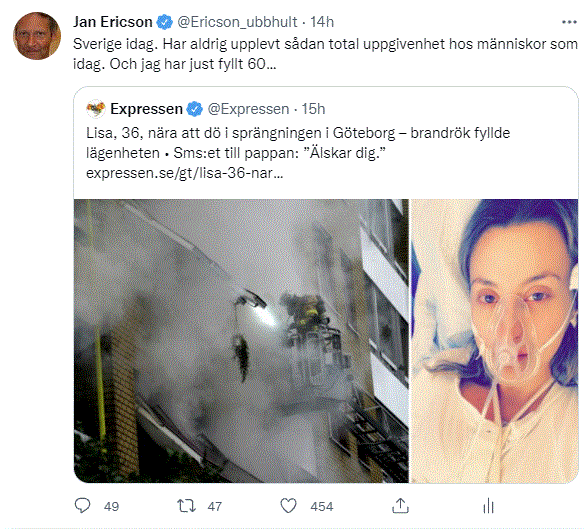The height and width of the screenshot is (531, 586).
Task: Open the three-dot more options menu
Action: (569, 22)
